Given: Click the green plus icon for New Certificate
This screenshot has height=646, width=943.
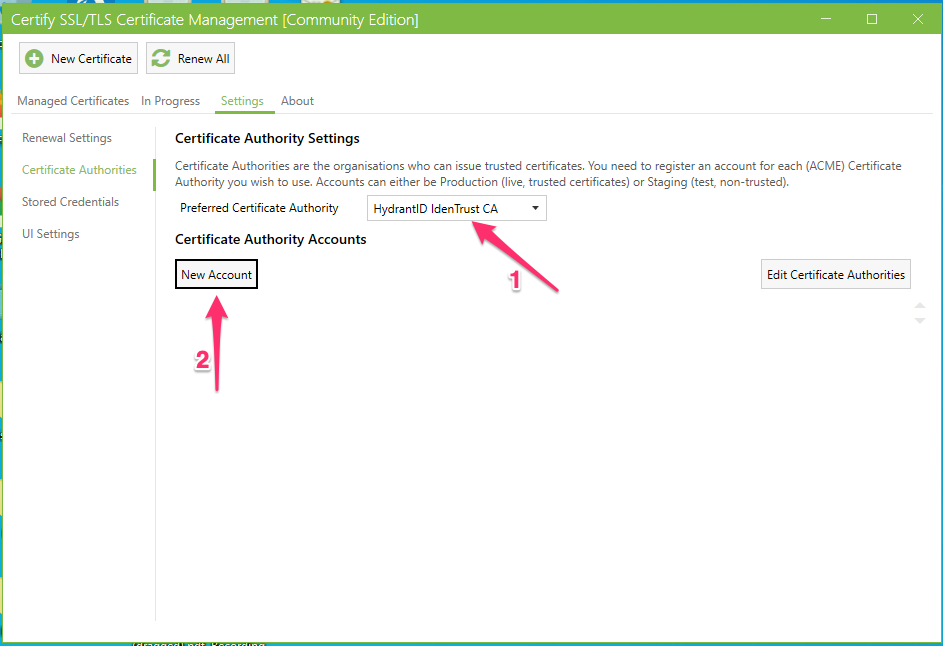Looking at the screenshot, I should [x=34, y=58].
